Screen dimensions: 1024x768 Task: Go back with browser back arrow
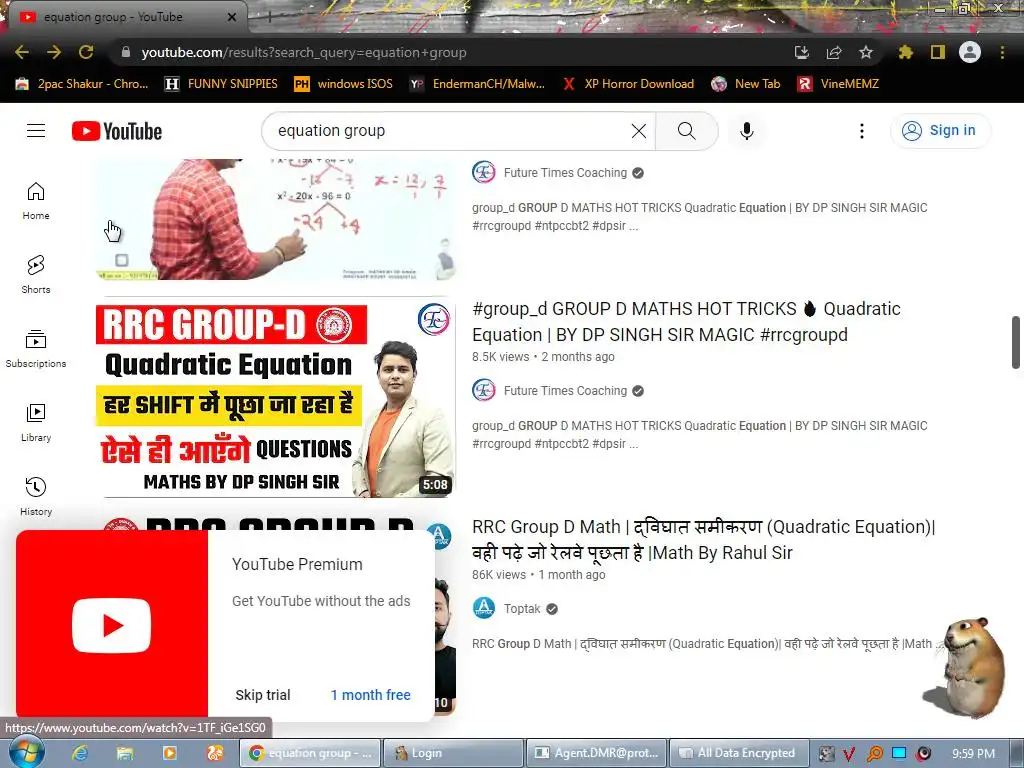click(x=22, y=52)
